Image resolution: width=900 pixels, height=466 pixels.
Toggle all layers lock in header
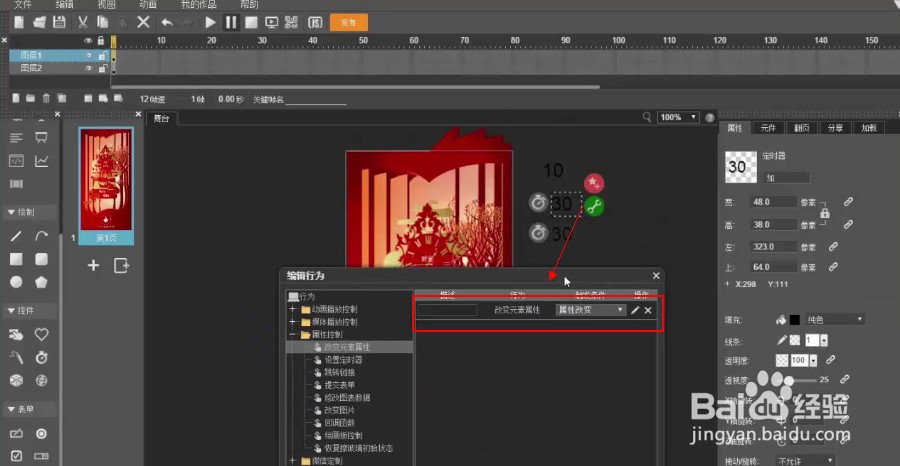pos(101,41)
